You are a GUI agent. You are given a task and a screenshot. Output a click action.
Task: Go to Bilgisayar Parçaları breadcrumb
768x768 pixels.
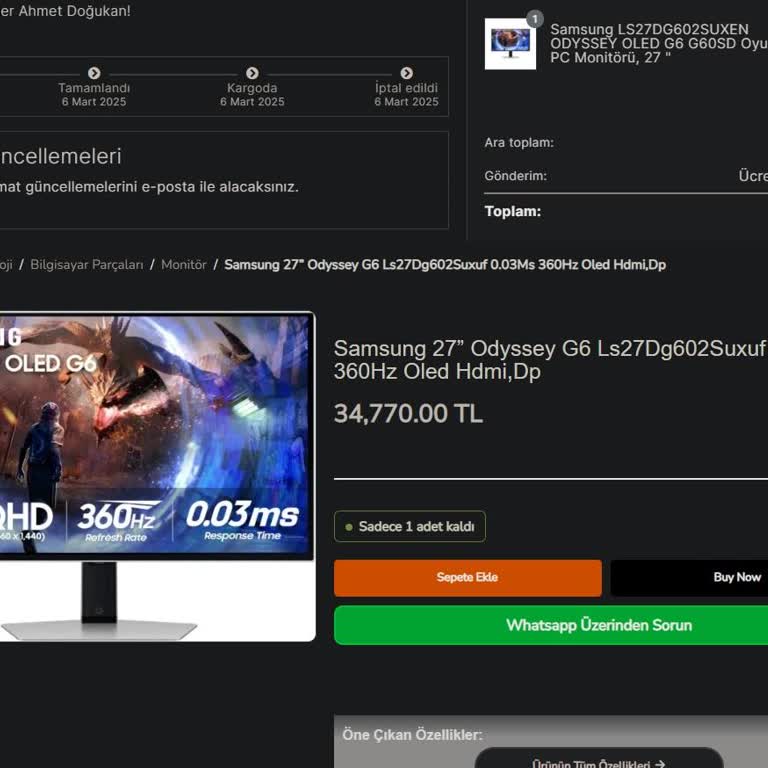87,265
